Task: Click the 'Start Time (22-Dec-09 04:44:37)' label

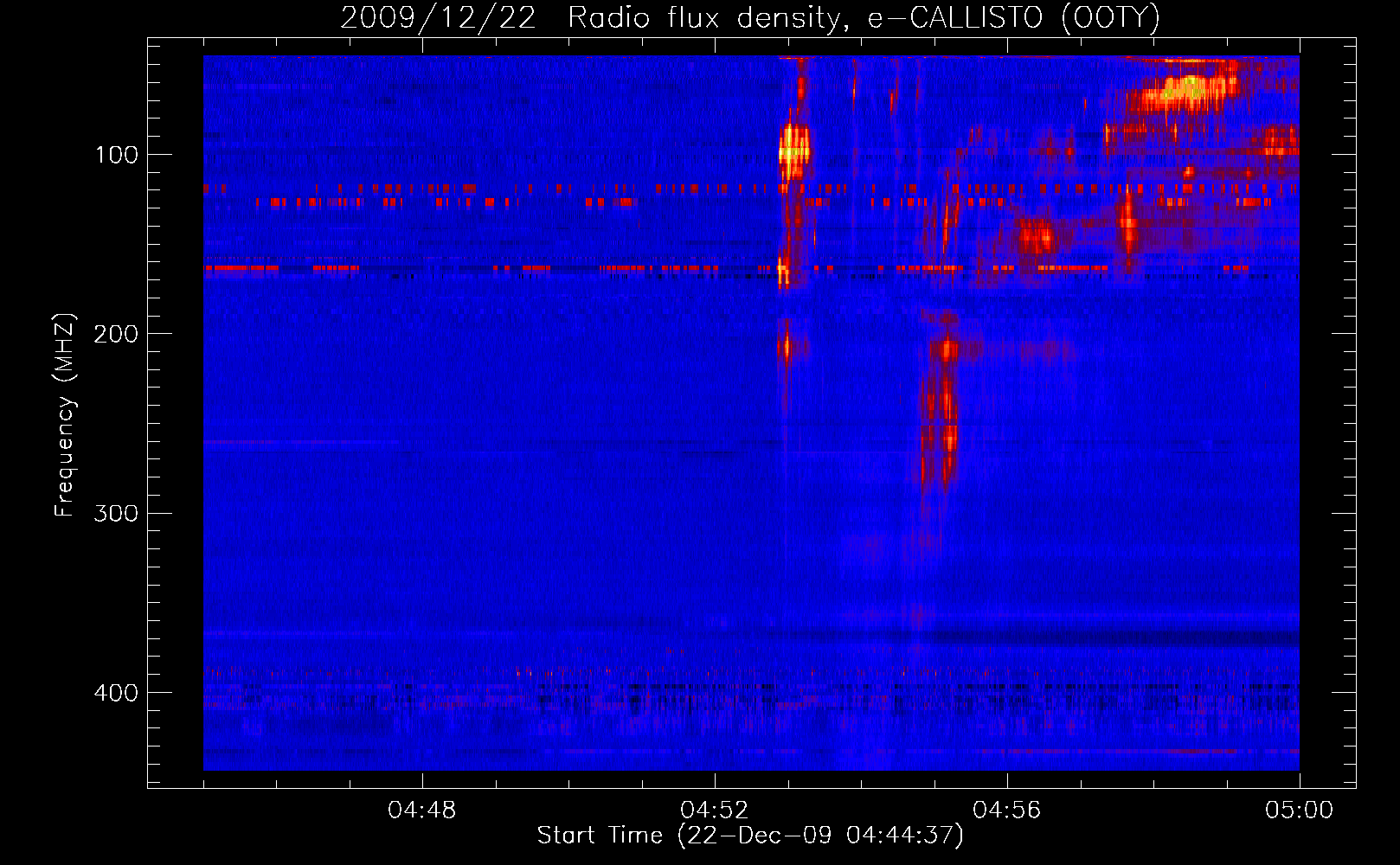Action: click(750, 836)
